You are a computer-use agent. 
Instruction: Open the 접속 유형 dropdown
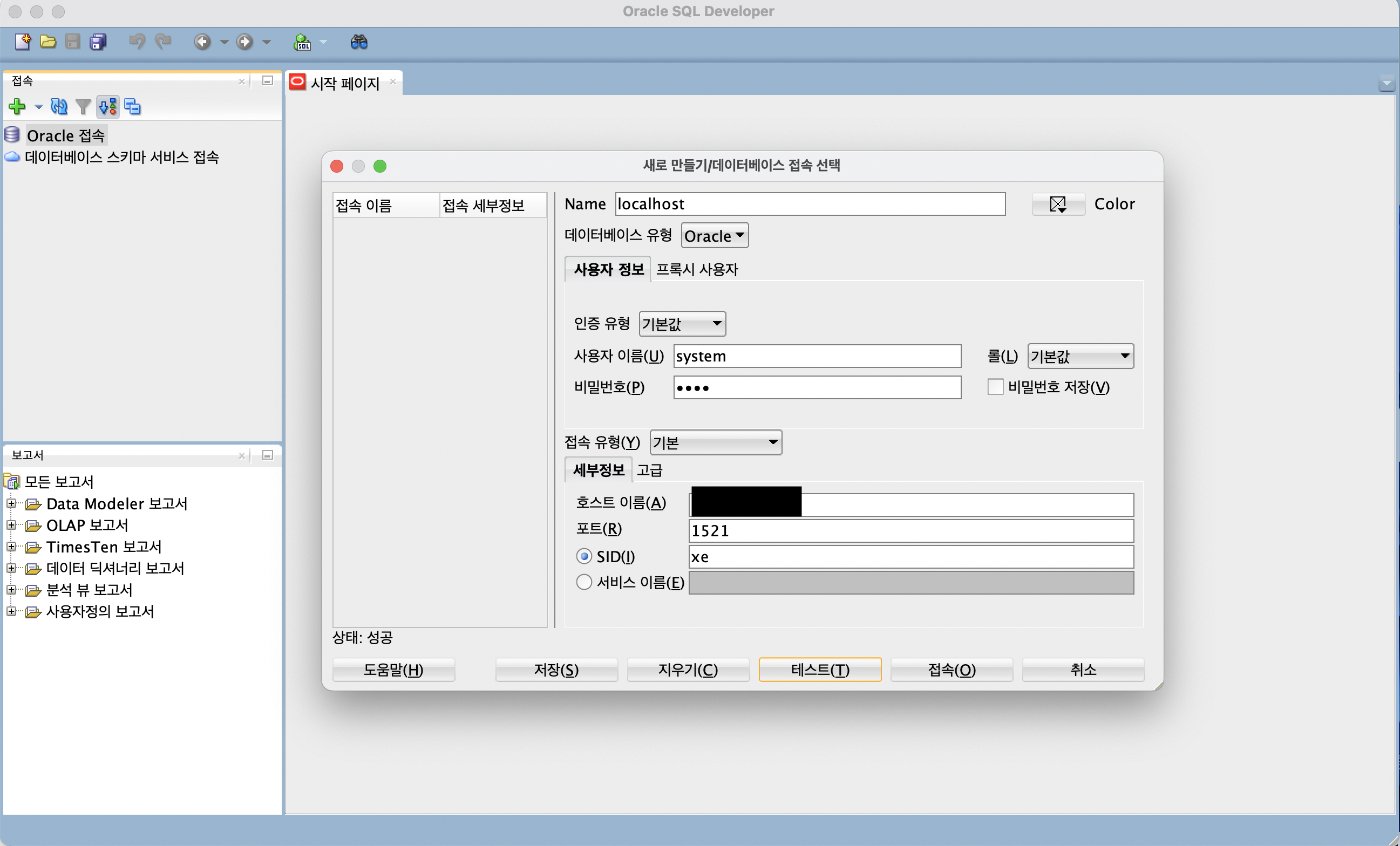[715, 442]
